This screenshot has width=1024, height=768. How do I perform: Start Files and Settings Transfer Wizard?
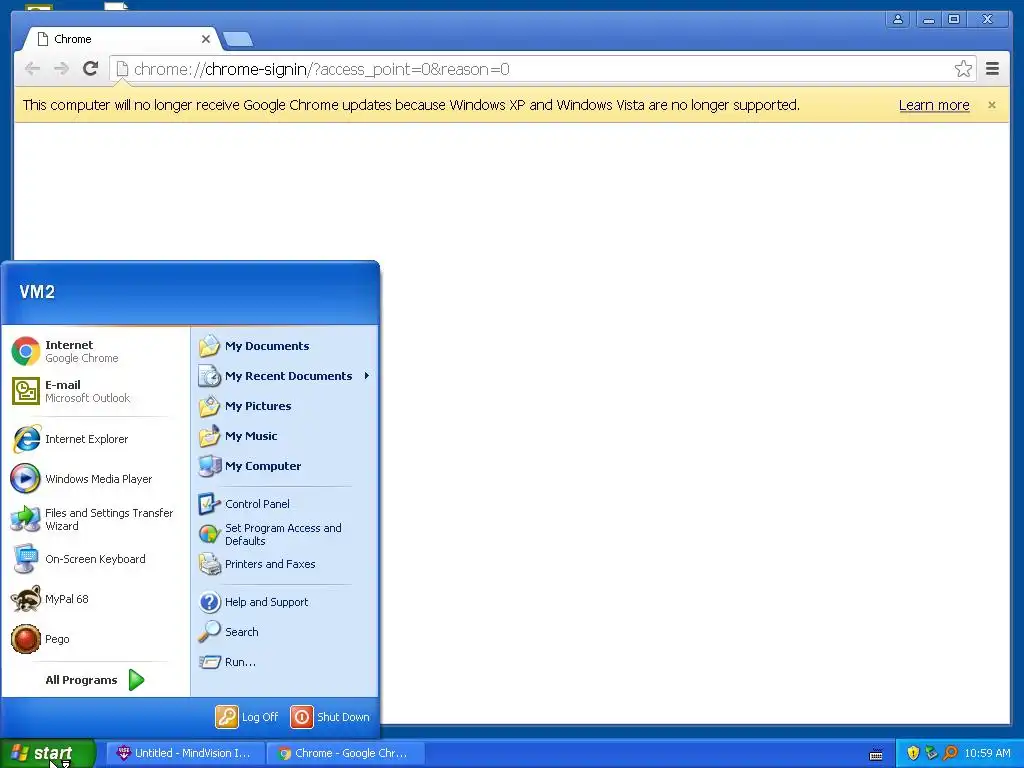pos(95,519)
